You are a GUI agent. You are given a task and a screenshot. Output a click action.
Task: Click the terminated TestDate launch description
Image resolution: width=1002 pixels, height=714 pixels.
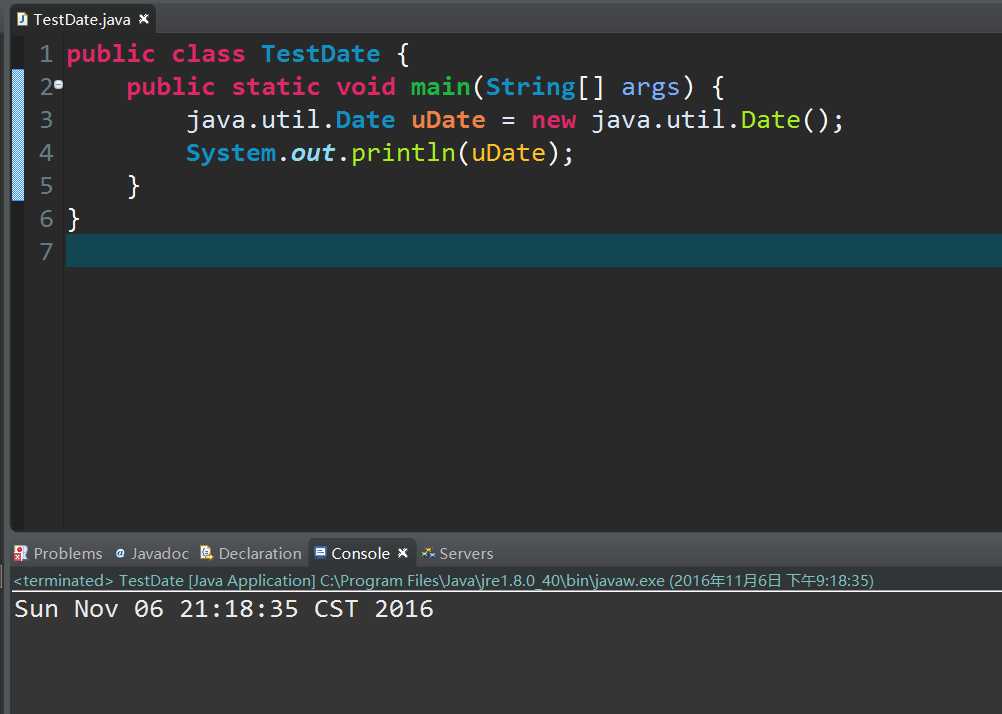tap(443, 580)
